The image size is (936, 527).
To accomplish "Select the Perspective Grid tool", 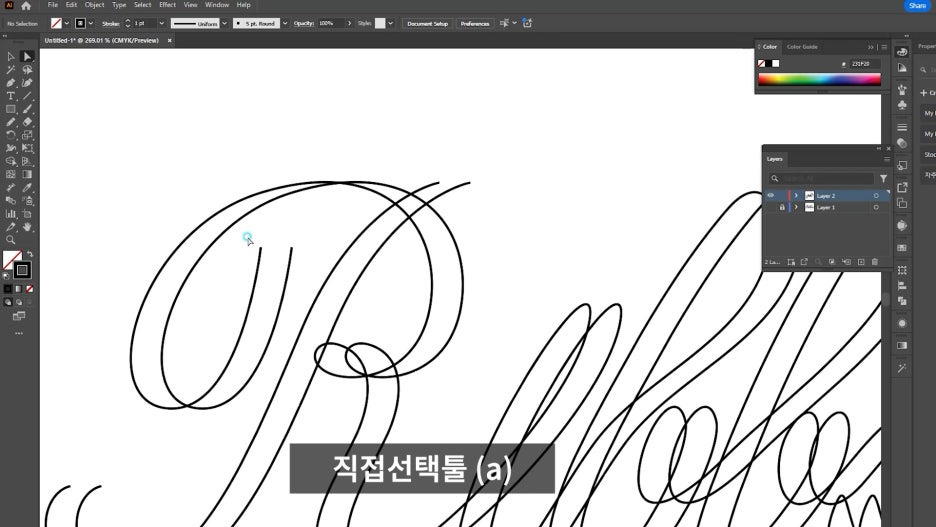I will point(27,161).
